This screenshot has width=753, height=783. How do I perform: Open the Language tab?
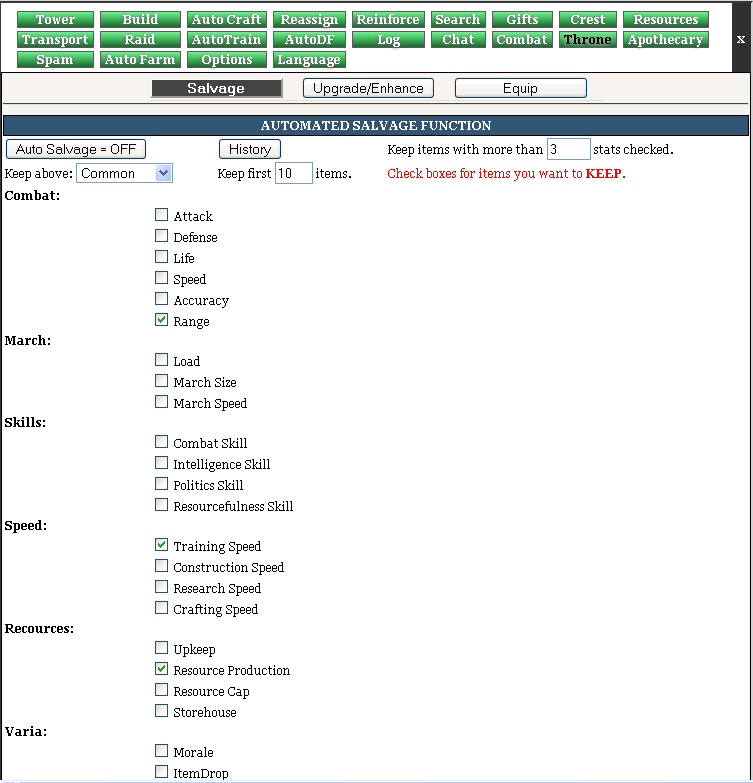coord(309,59)
